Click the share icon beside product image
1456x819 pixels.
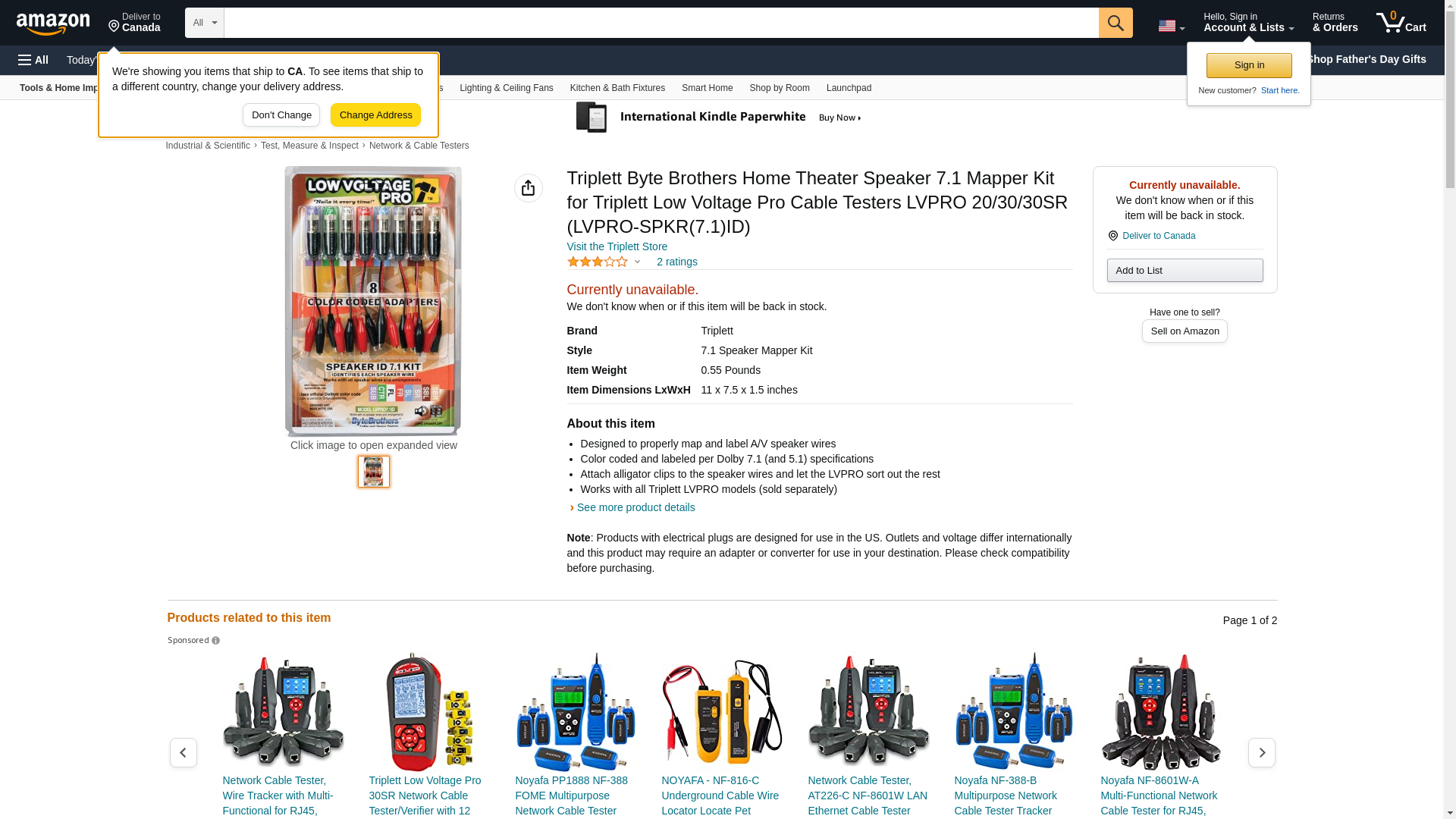pos(529,188)
